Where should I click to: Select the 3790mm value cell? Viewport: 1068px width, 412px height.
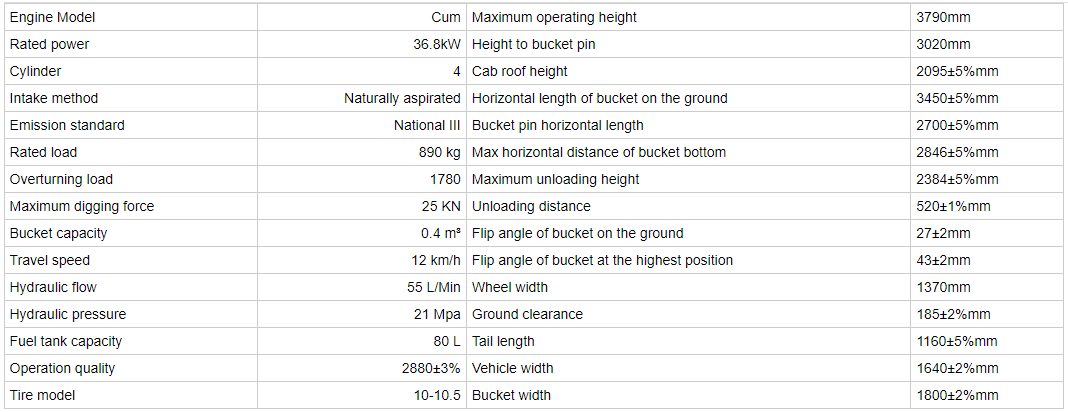(988, 18)
